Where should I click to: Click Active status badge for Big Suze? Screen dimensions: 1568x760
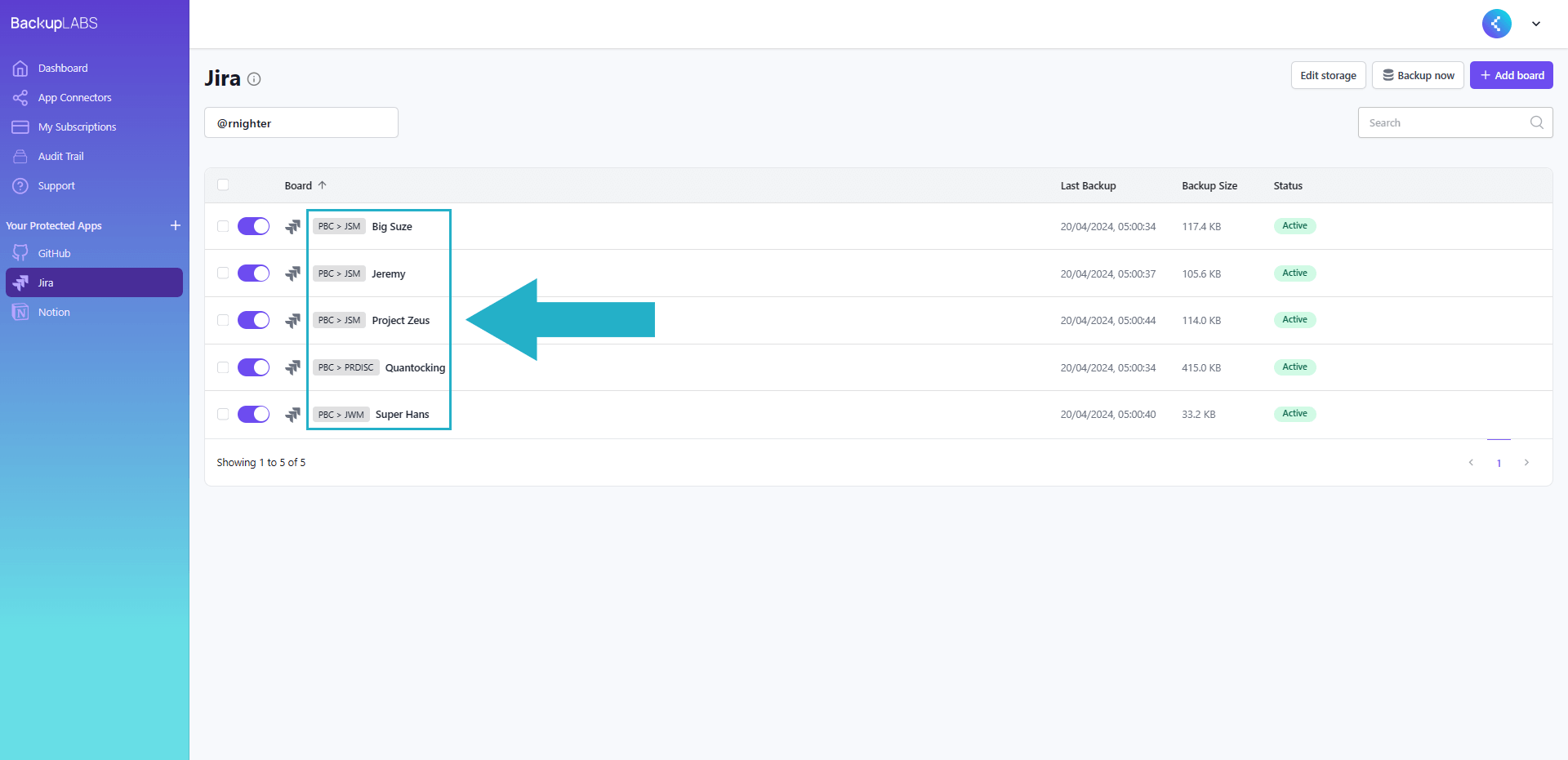[x=1294, y=226]
